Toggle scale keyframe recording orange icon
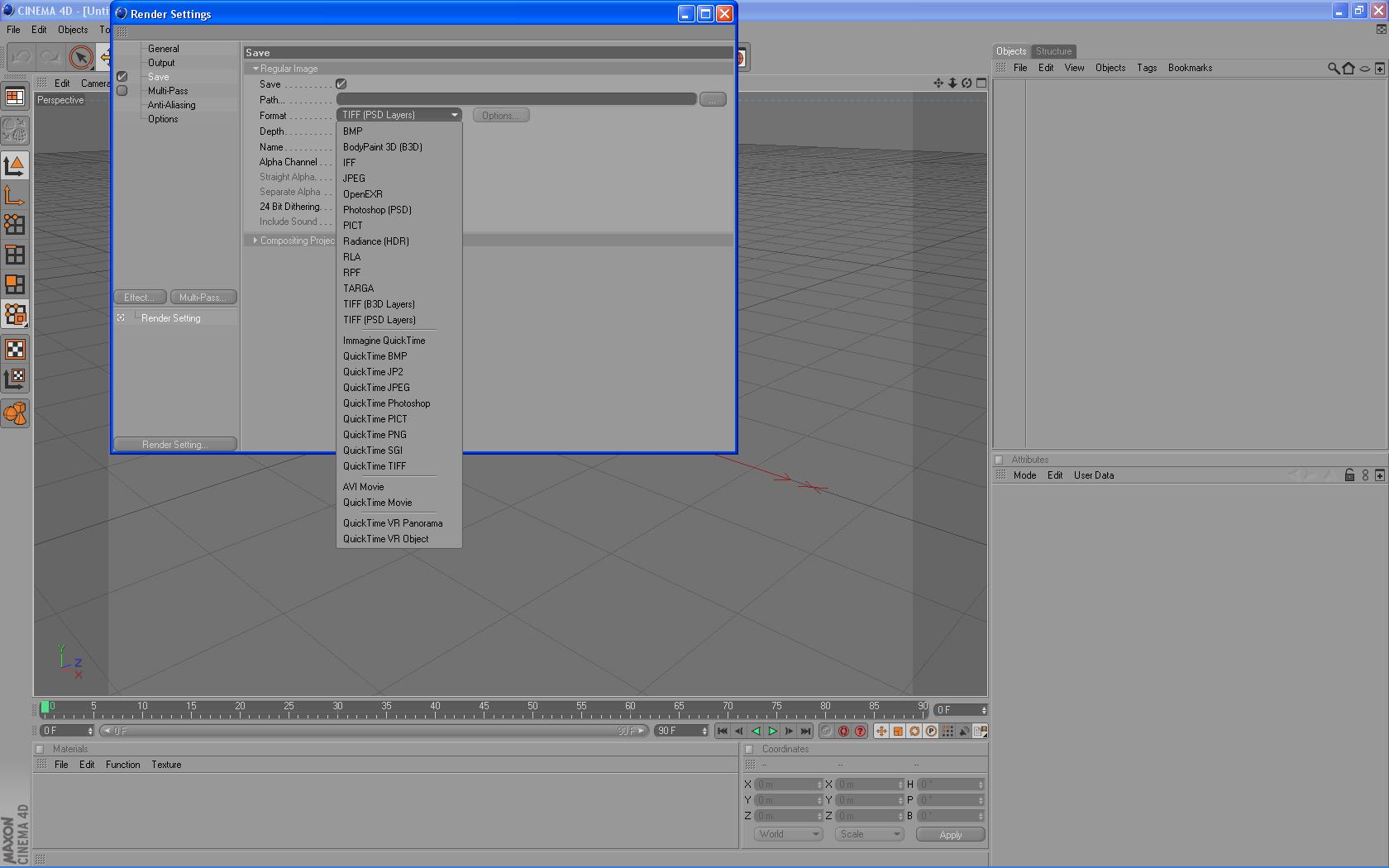 (x=898, y=731)
